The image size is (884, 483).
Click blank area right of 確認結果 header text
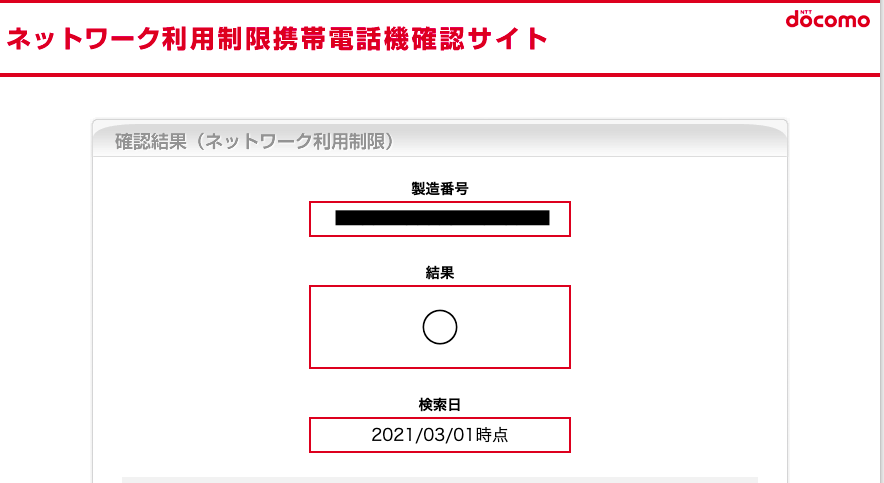(586, 141)
